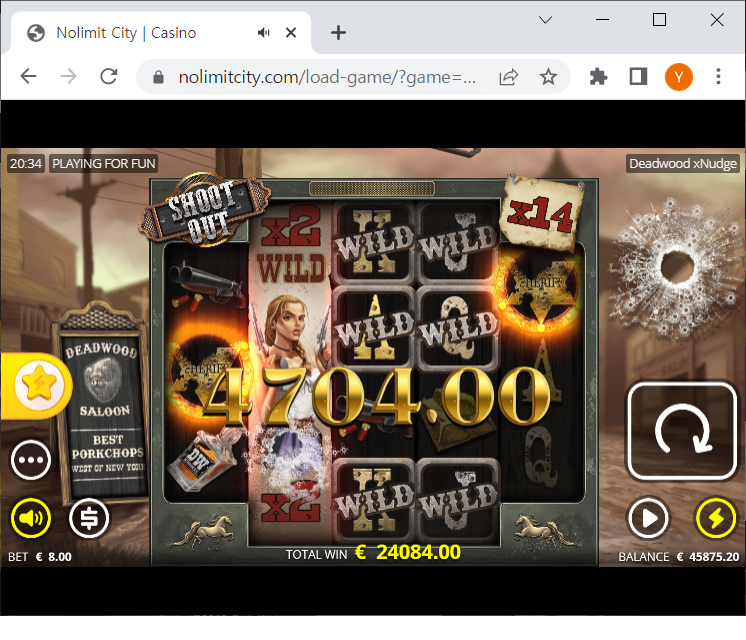Image resolution: width=746 pixels, height=640 pixels.
Task: Open bet settings with the dollar icon
Action: coord(89,518)
